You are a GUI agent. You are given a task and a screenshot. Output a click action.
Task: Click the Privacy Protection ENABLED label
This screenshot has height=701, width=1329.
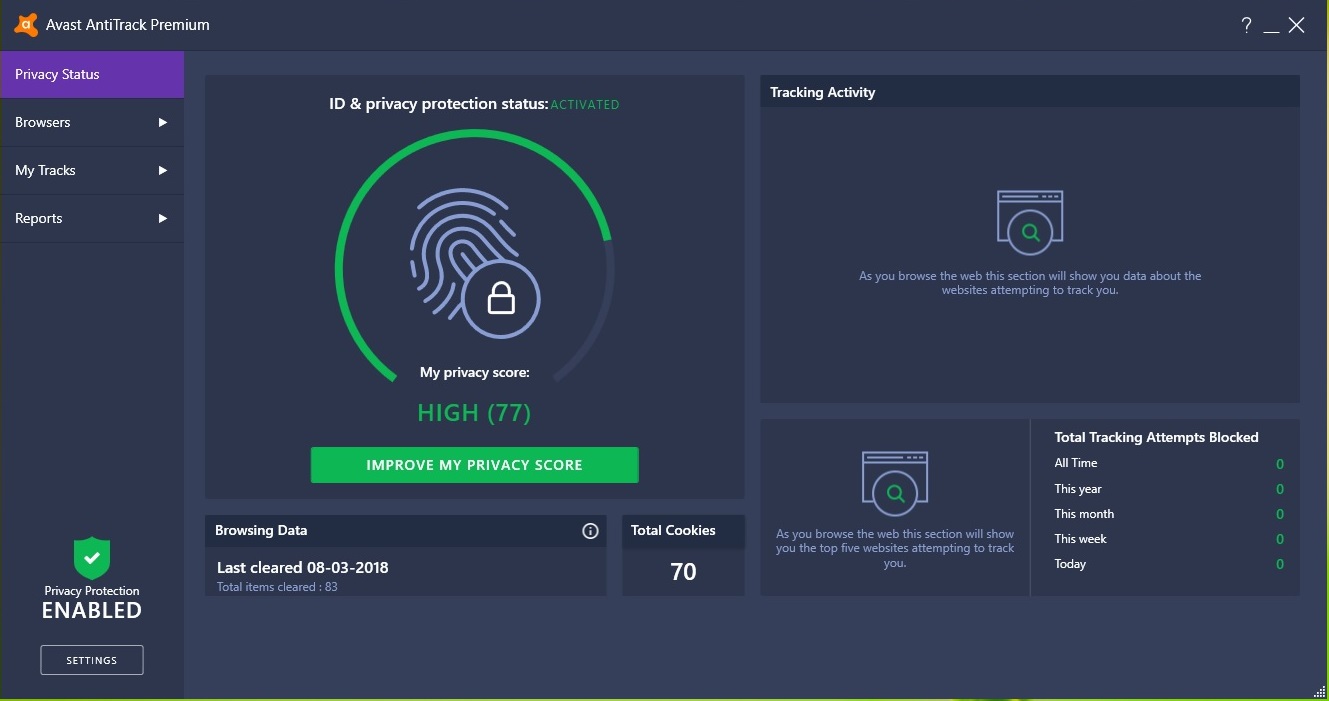pyautogui.click(x=92, y=603)
